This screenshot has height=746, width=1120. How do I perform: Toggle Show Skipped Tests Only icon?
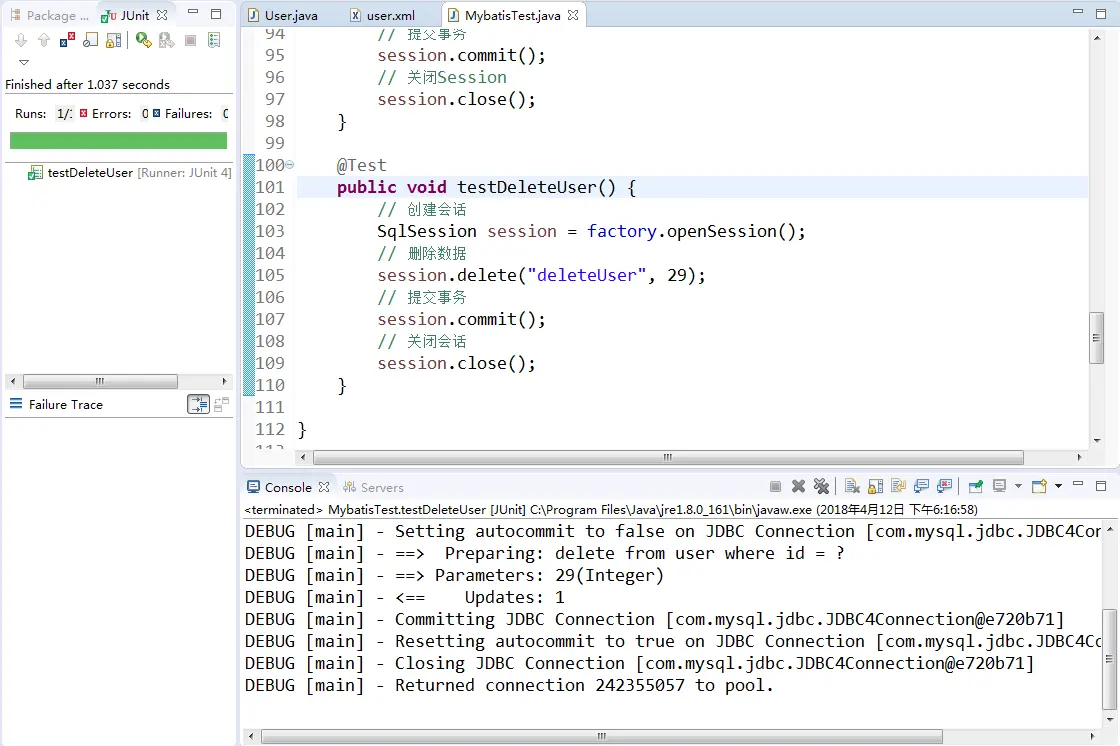coord(91,41)
